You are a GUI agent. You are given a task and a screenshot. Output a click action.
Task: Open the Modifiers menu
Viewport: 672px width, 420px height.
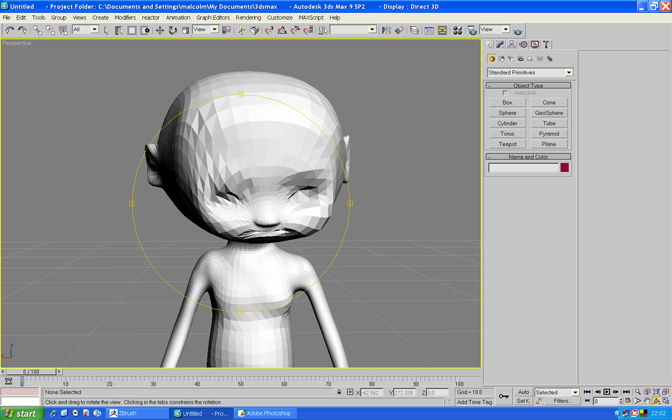coord(125,17)
